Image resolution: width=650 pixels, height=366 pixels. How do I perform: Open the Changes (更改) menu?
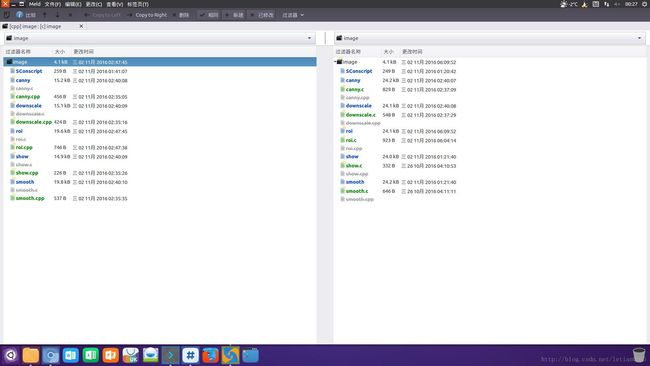pyautogui.click(x=94, y=4)
